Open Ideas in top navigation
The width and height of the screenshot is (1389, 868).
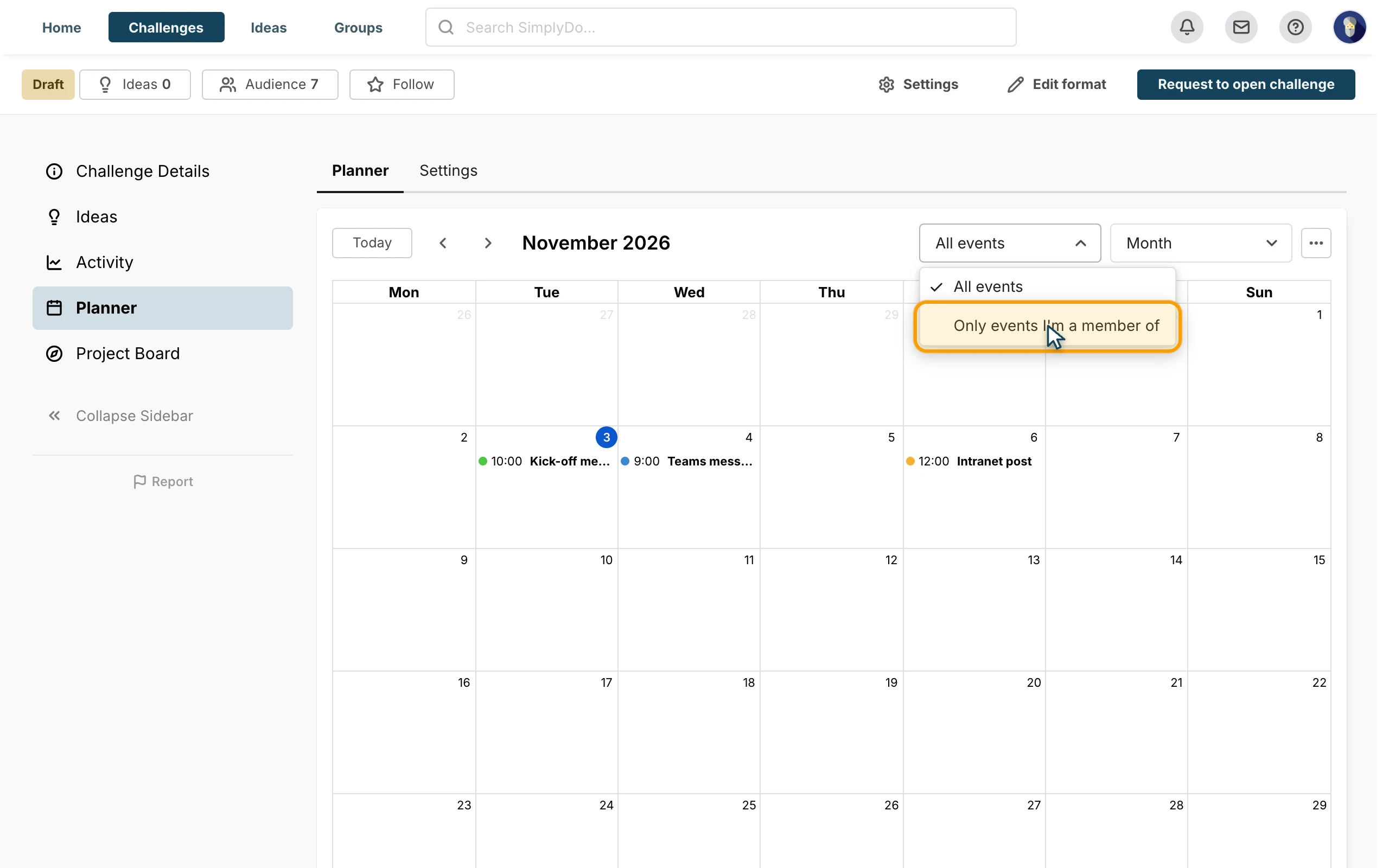(x=268, y=27)
